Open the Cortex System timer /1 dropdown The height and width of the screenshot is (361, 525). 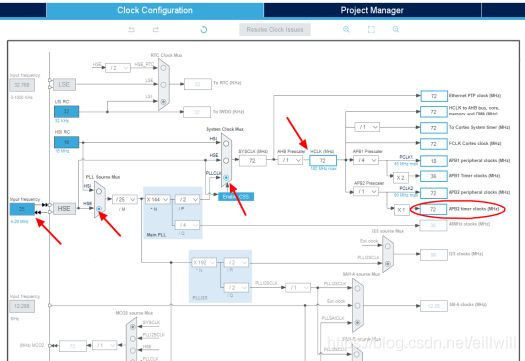(x=367, y=127)
